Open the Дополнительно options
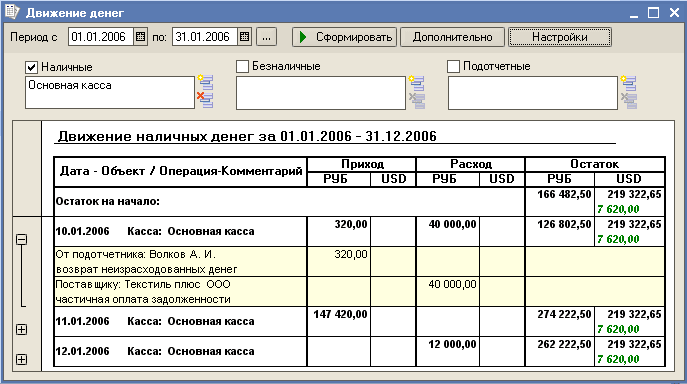The image size is (687, 384). pyautogui.click(x=452, y=37)
